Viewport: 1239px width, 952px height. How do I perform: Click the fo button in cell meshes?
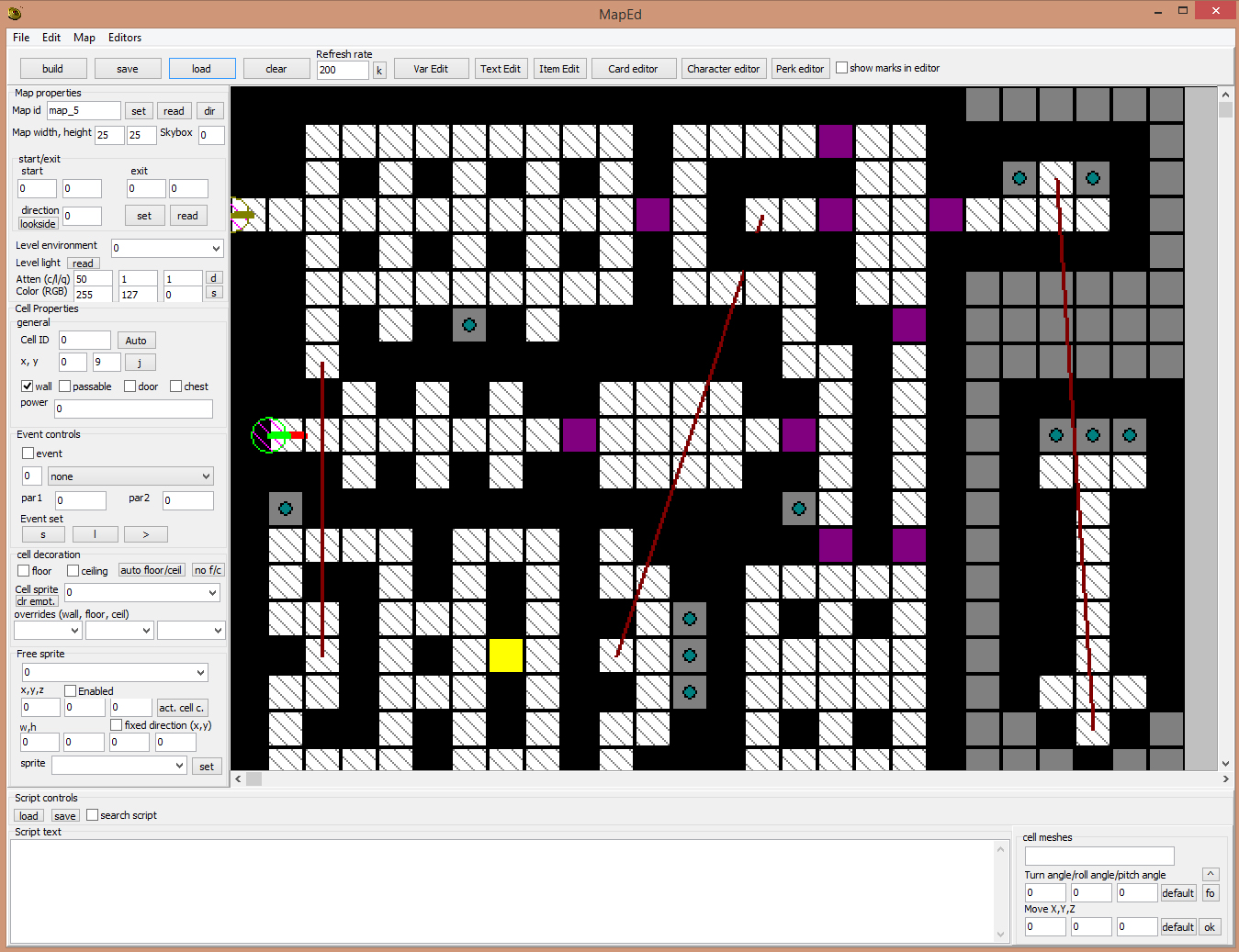tap(1211, 893)
